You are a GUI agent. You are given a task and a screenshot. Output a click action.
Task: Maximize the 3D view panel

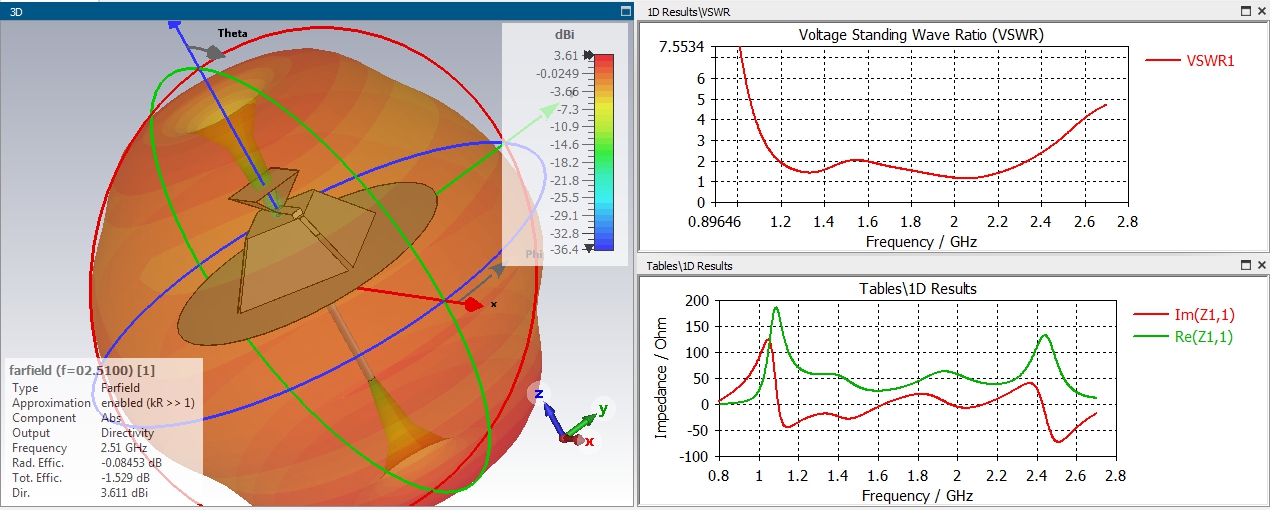(x=625, y=11)
